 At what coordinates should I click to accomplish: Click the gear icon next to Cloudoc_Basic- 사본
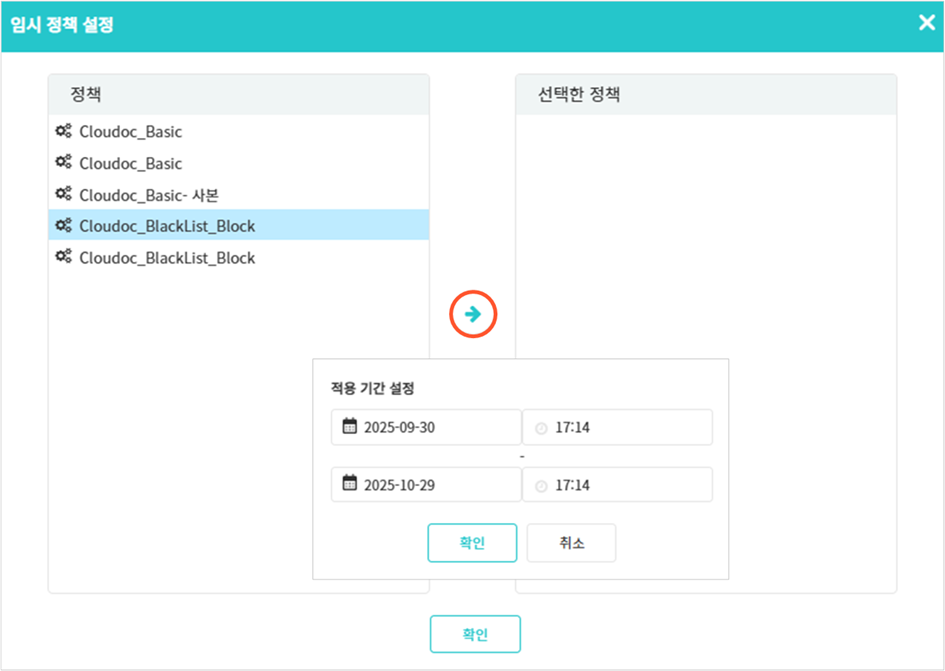point(63,194)
